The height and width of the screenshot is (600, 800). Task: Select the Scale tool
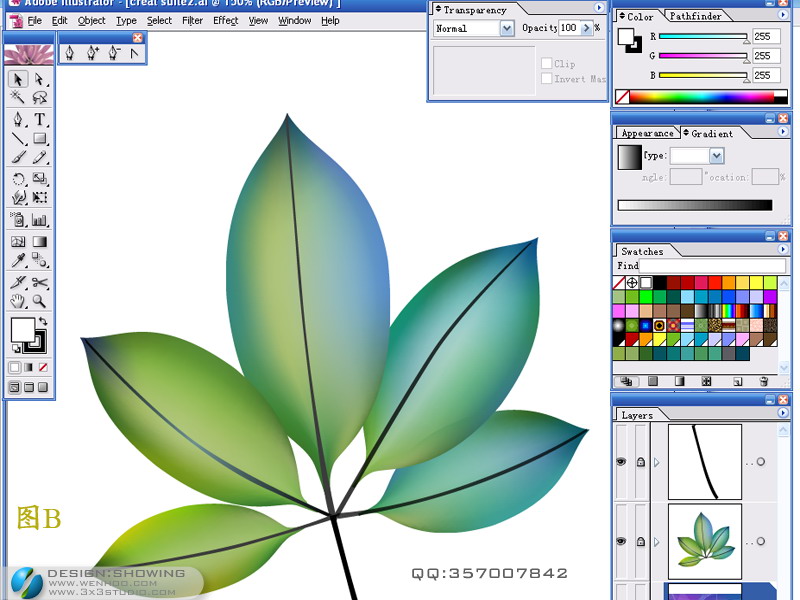(39, 179)
